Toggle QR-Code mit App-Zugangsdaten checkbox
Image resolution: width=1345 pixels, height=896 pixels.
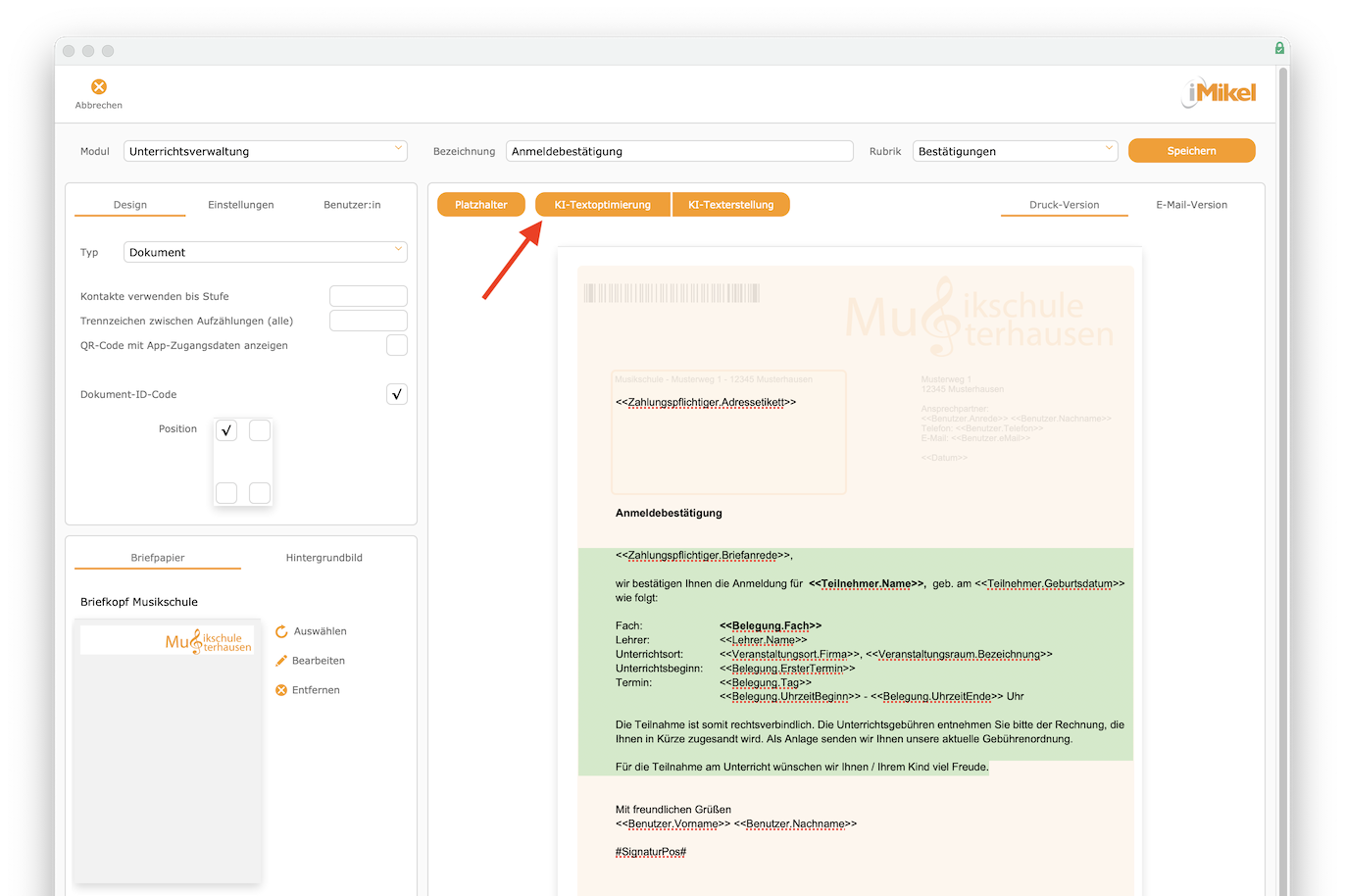[397, 345]
